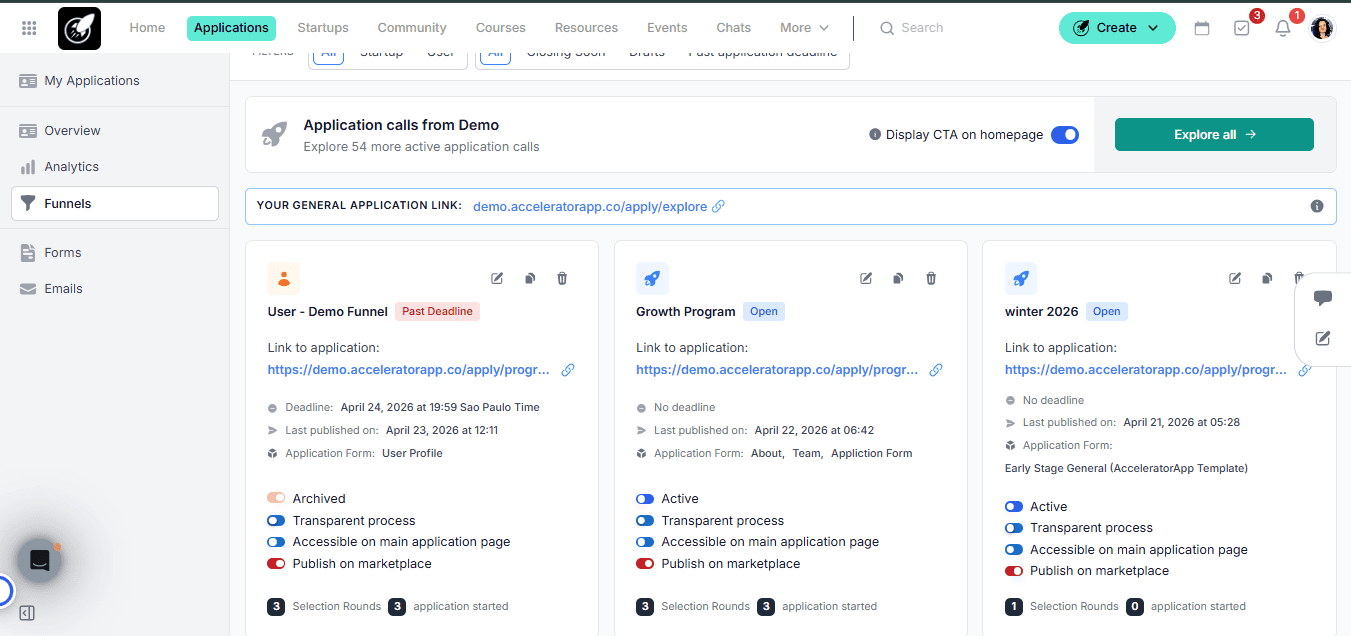Duplicate the Growth Program funnel
1351x636 pixels.
(898, 278)
